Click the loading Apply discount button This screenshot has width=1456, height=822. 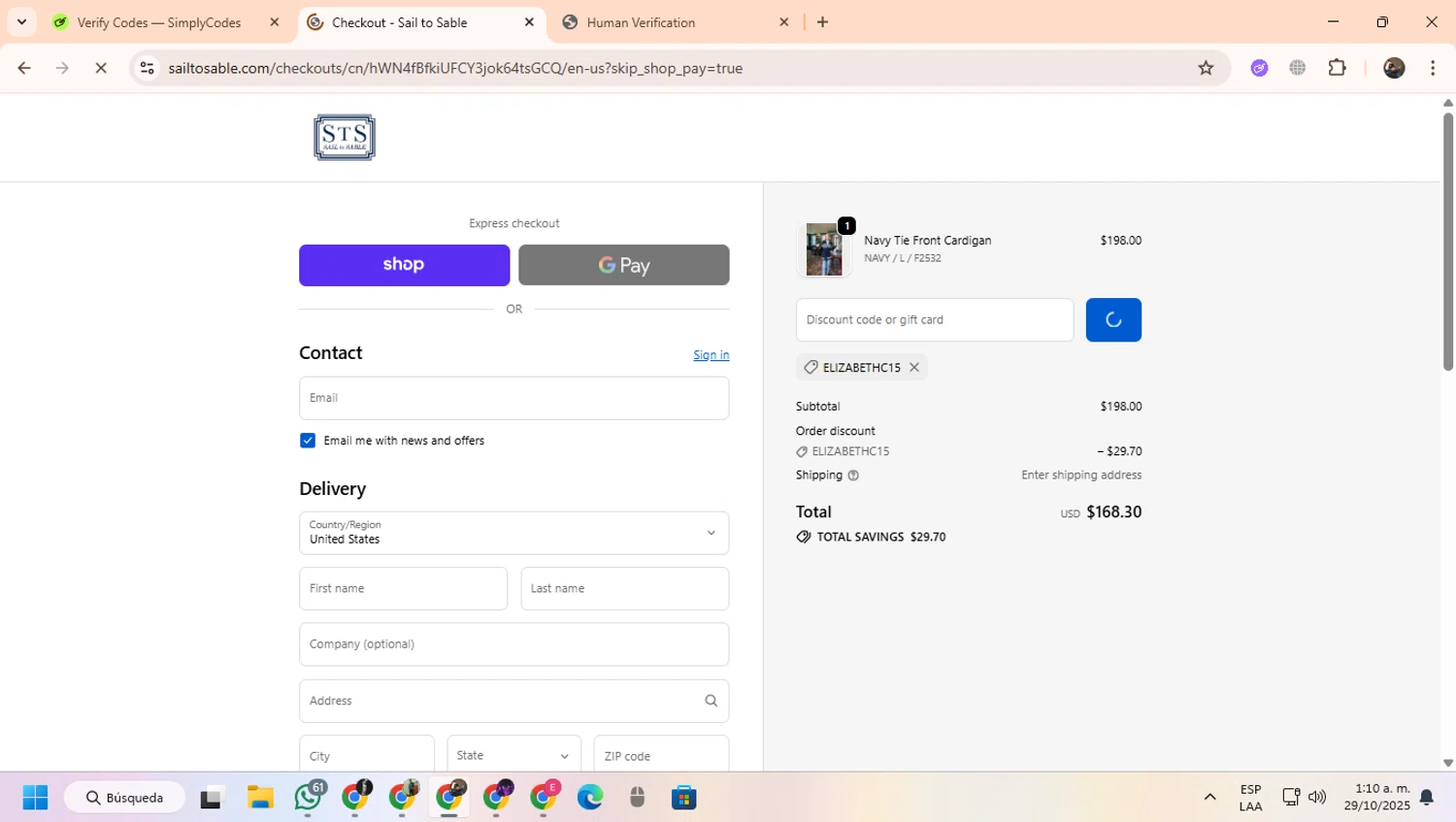(1113, 320)
